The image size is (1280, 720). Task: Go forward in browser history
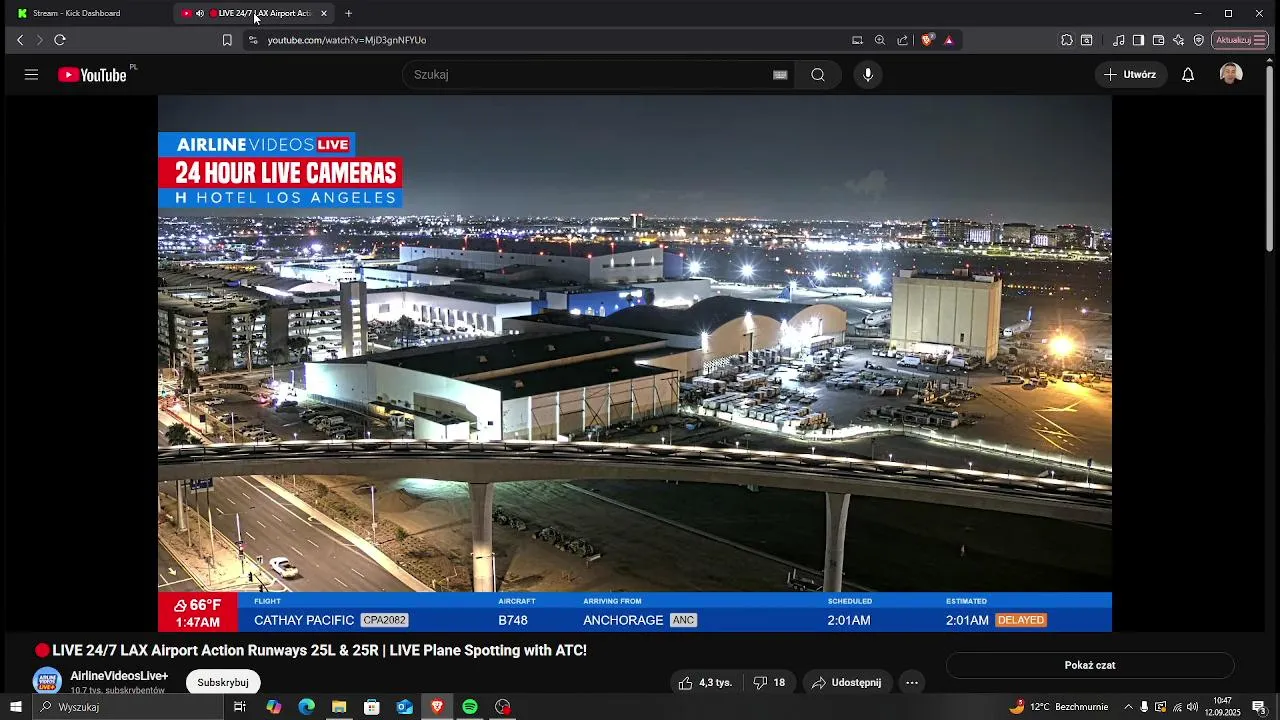(40, 40)
